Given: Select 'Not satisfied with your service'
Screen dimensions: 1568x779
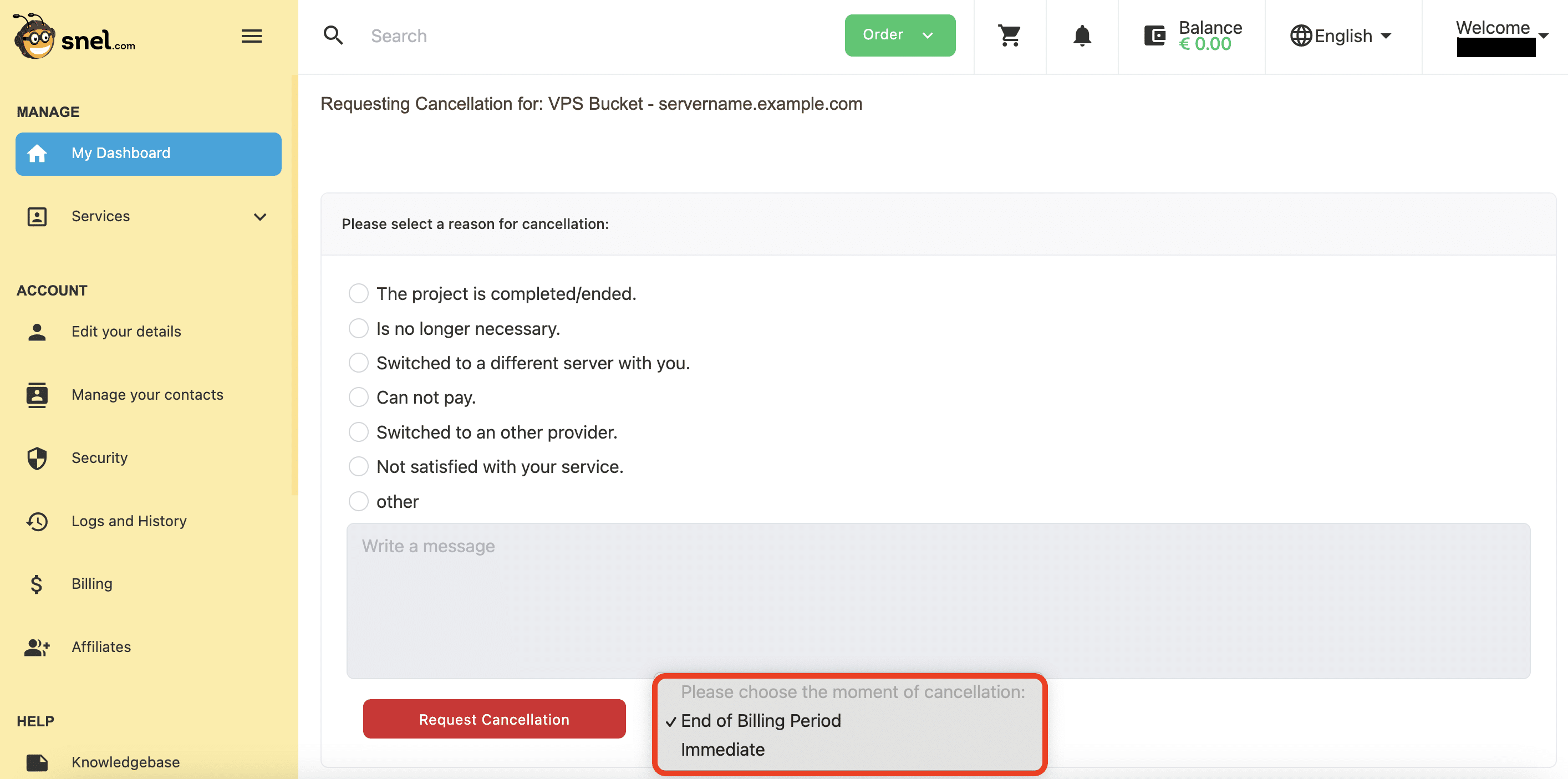Looking at the screenshot, I should 359,467.
